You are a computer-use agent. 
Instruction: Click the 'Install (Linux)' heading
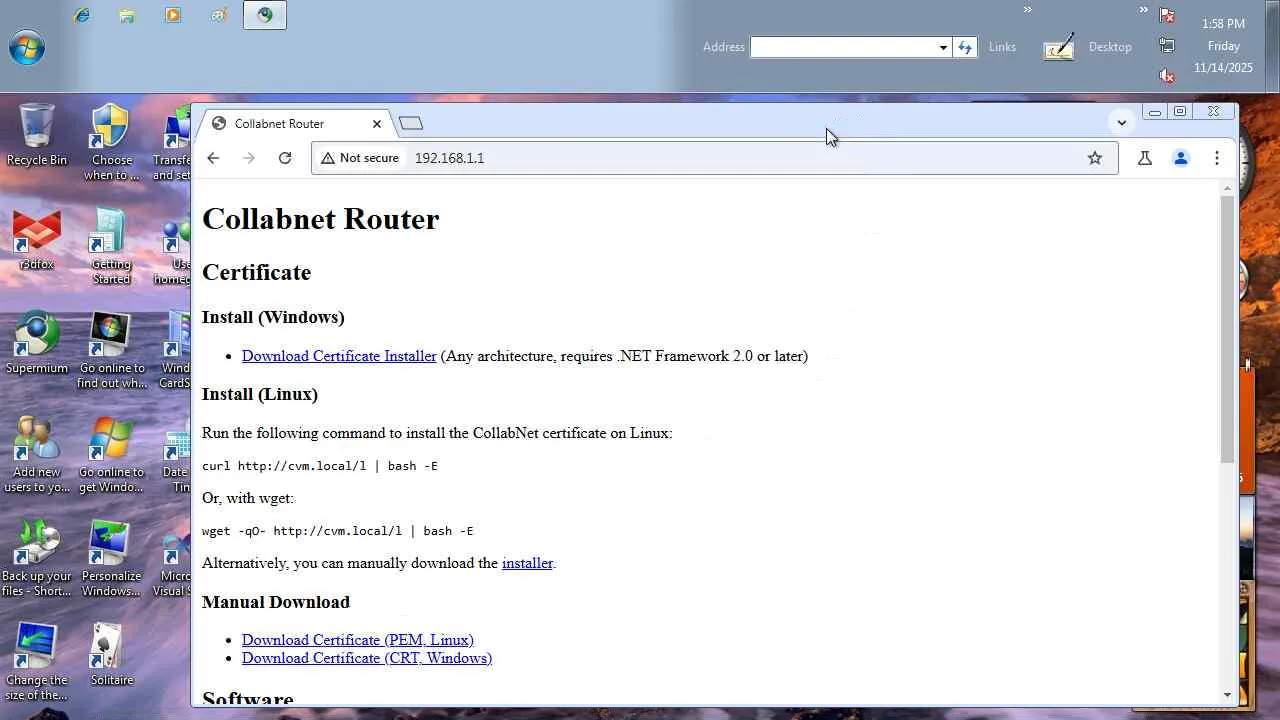[260, 394]
